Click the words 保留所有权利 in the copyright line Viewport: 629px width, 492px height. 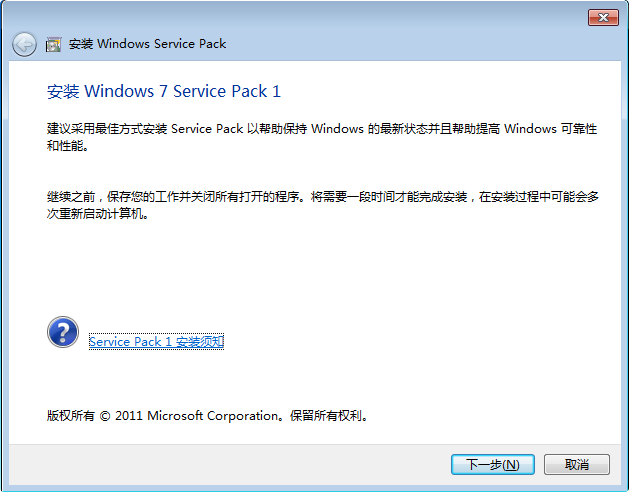325,416
